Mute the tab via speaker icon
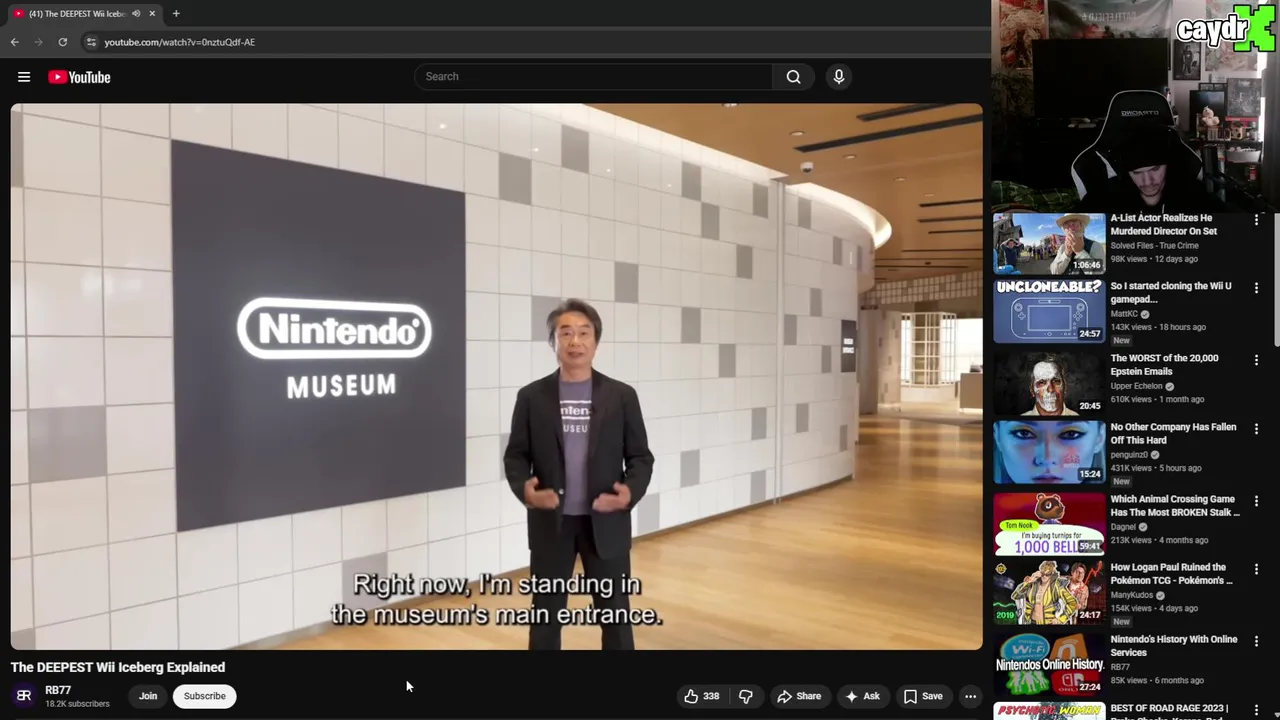The height and width of the screenshot is (720, 1280). click(x=136, y=14)
